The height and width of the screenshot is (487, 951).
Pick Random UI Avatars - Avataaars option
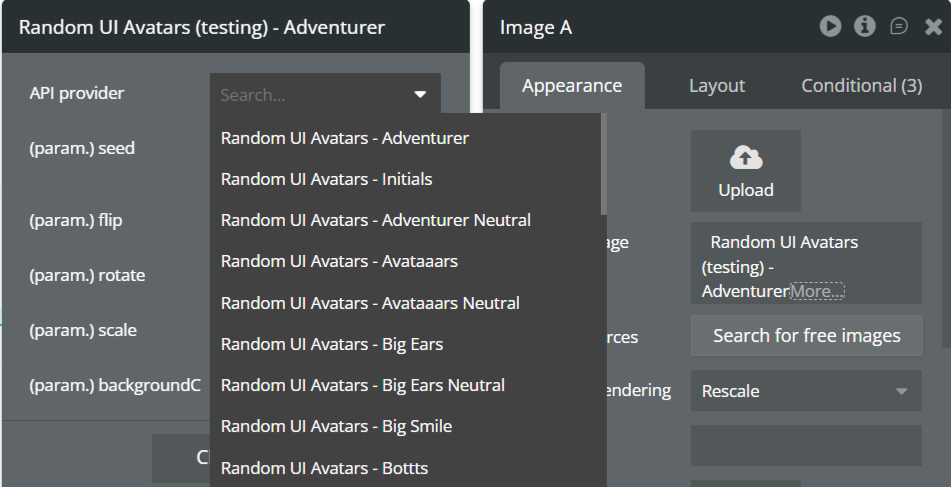[339, 261]
